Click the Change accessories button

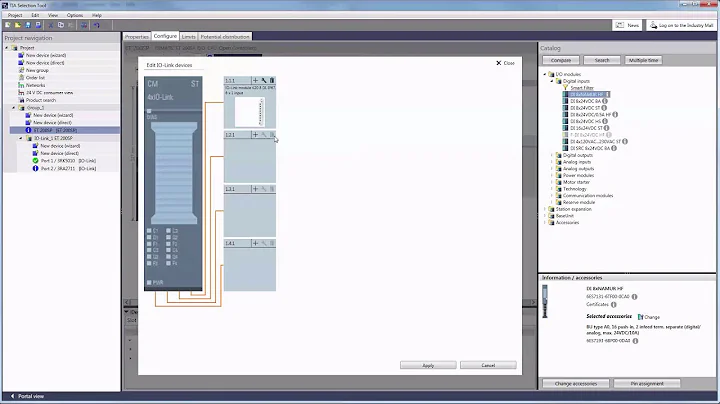pyautogui.click(x=576, y=383)
